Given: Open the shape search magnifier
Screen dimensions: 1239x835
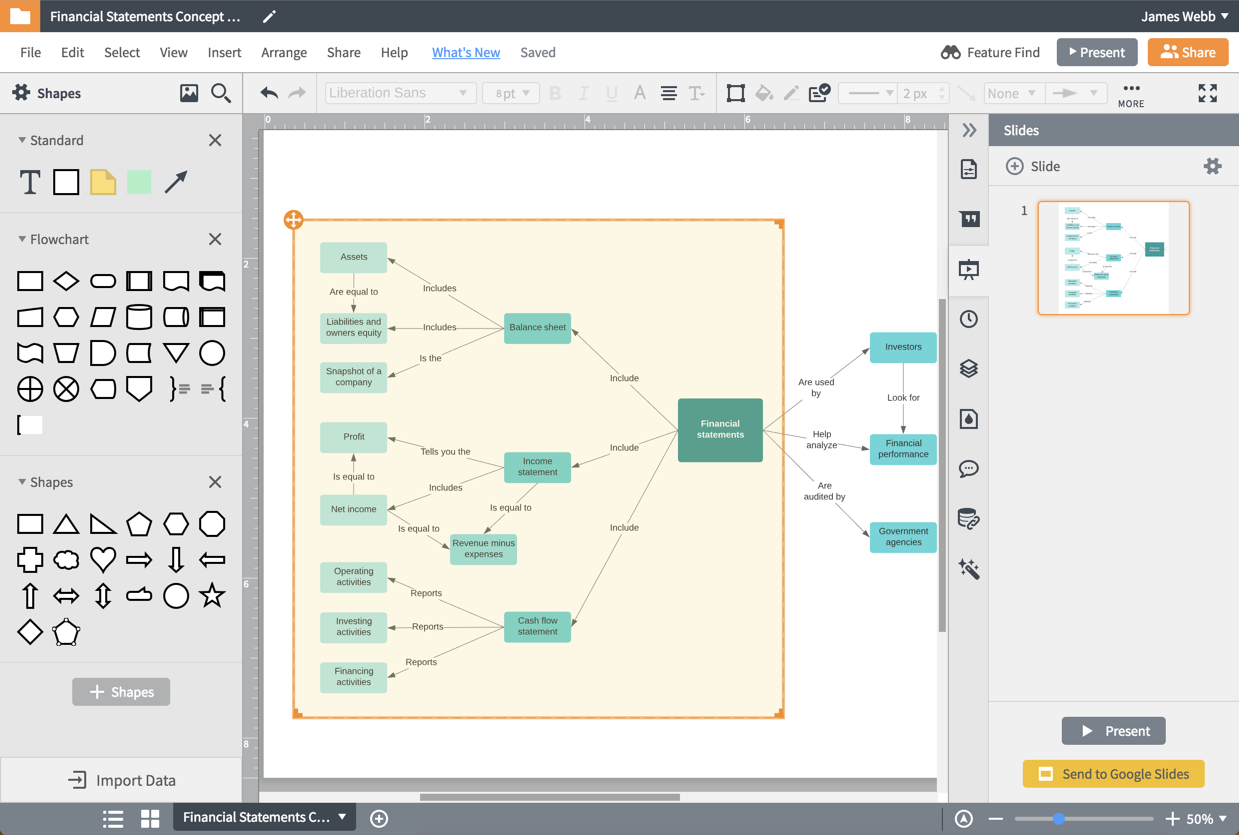Looking at the screenshot, I should [x=221, y=93].
